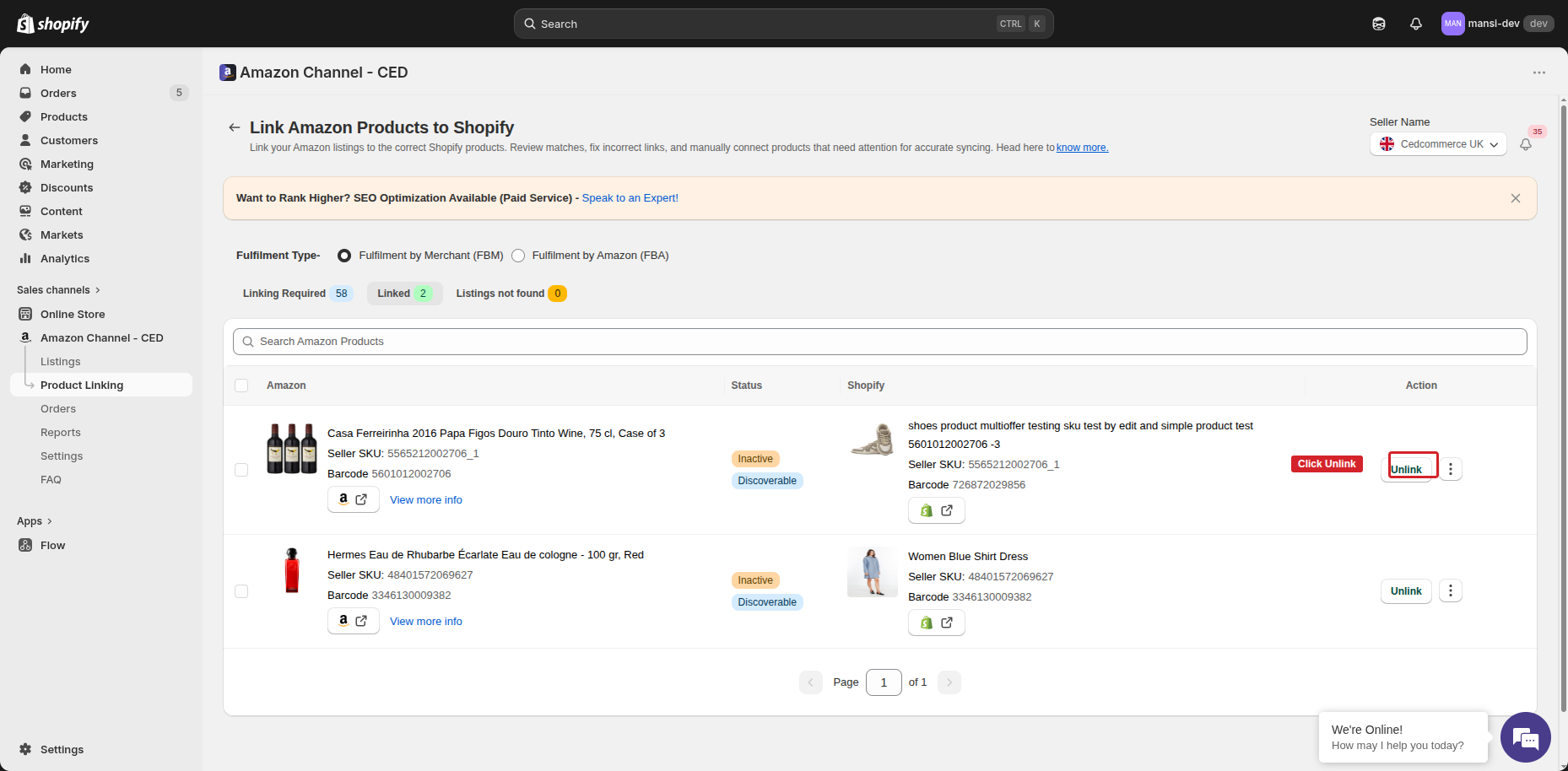Click the shoes product thumbnail
Image resolution: width=1568 pixels, height=771 pixels.
873,440
